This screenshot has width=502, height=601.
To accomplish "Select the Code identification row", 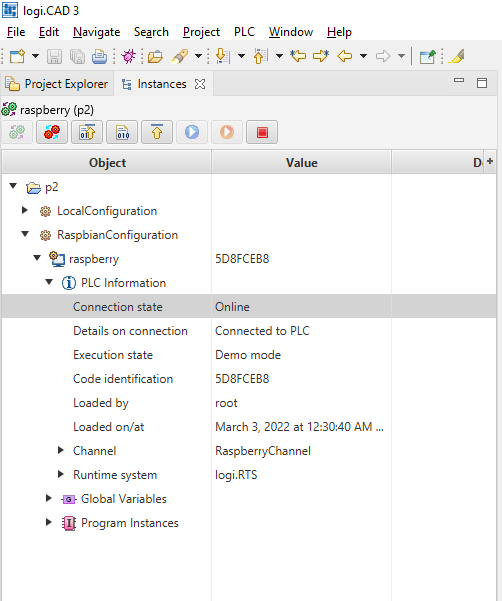I will click(x=249, y=379).
